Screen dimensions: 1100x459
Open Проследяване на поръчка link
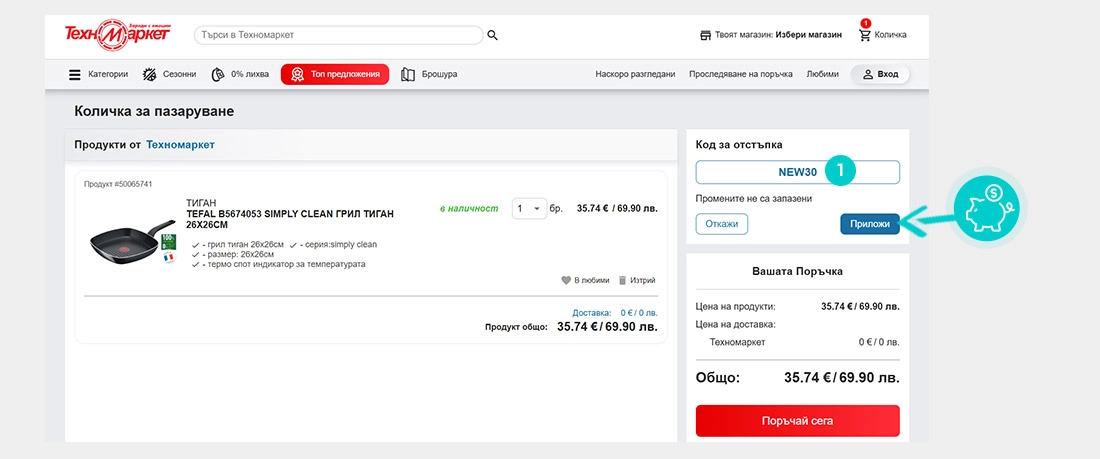pyautogui.click(x=741, y=74)
